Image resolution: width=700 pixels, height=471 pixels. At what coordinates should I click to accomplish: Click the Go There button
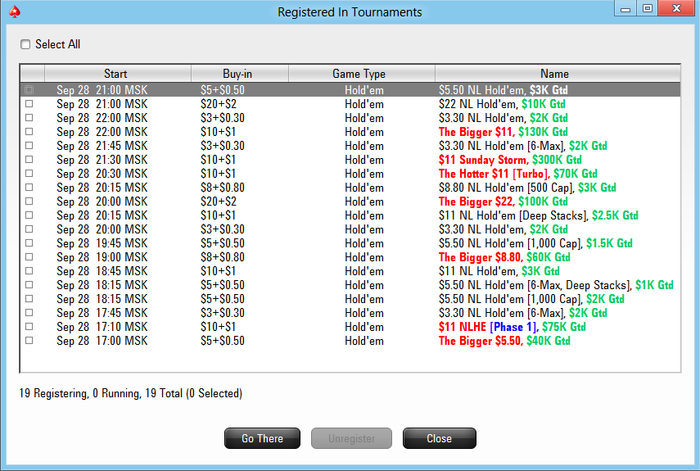(x=262, y=438)
